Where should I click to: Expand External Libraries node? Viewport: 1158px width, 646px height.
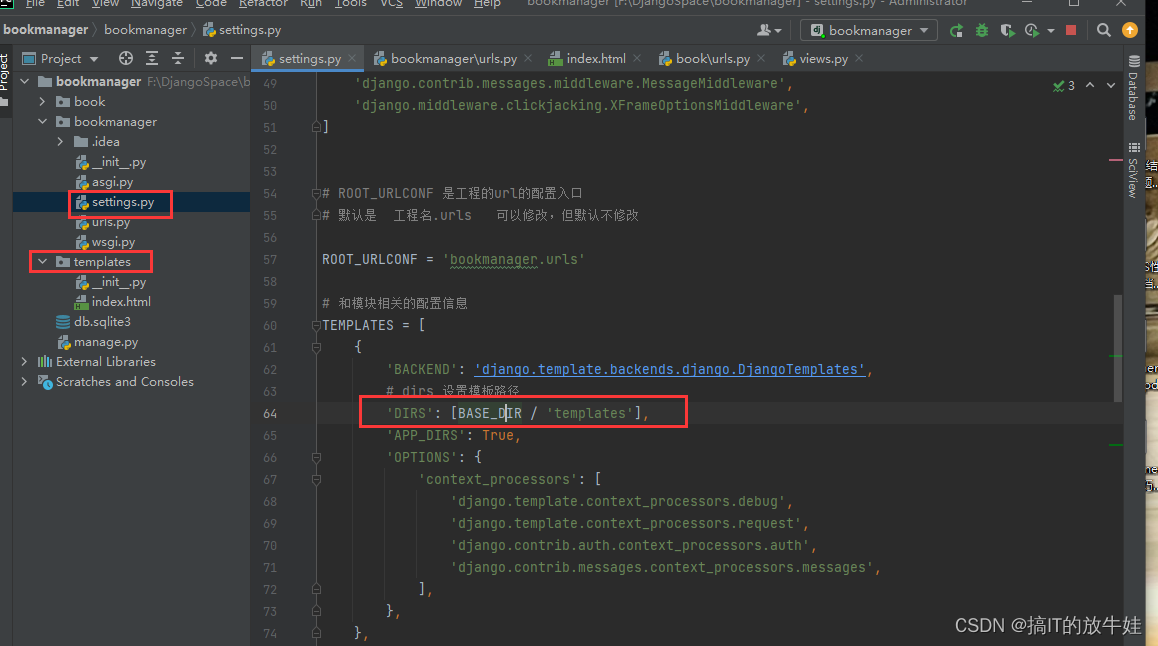tap(24, 362)
